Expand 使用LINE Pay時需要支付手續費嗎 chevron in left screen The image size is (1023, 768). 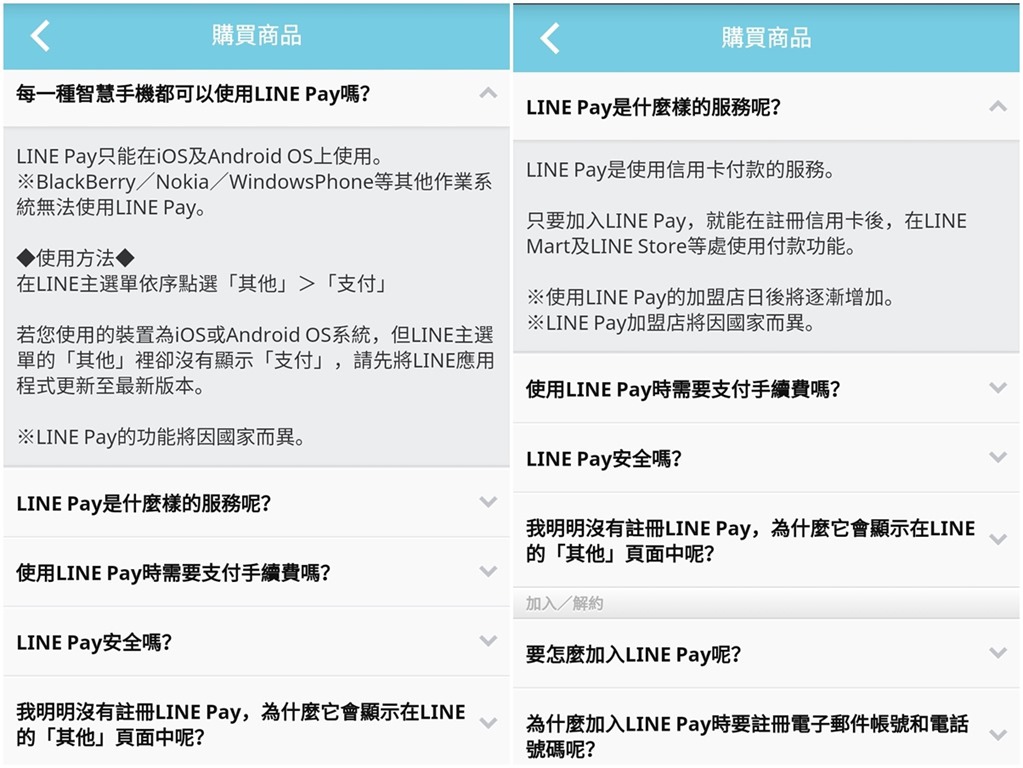coord(488,572)
